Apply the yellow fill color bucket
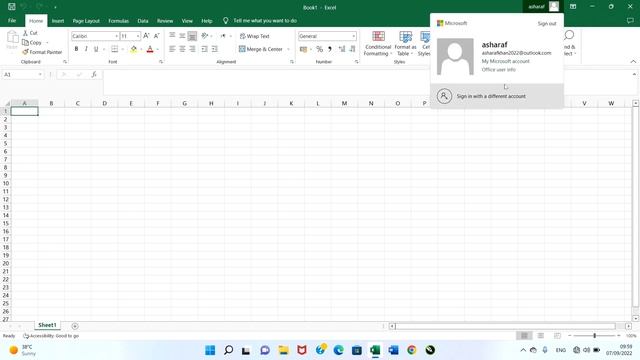The width and height of the screenshot is (640, 360). [133, 49]
